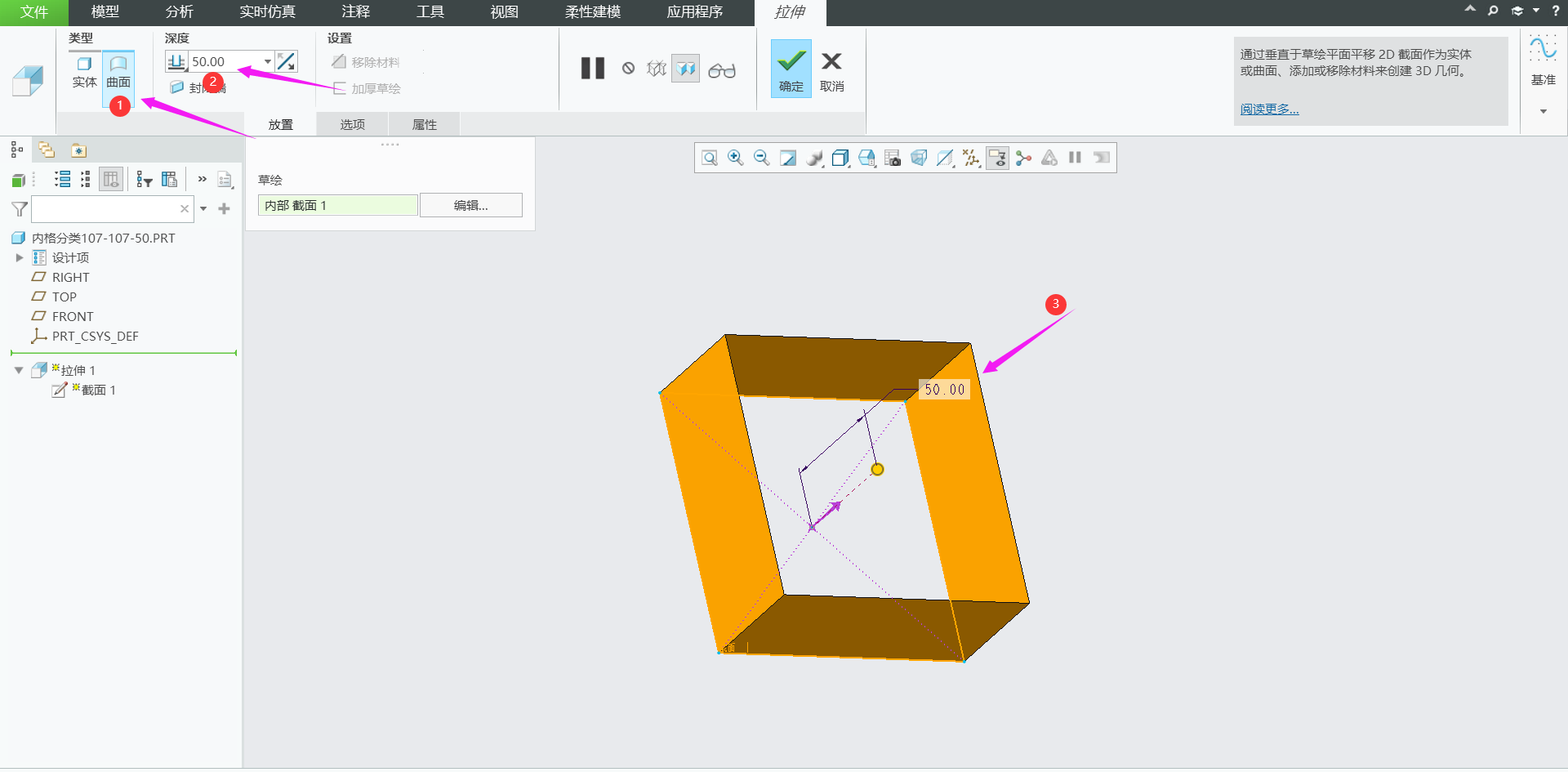1568x772 pixels.
Task: Clear the model tree search field
Action: [x=185, y=209]
